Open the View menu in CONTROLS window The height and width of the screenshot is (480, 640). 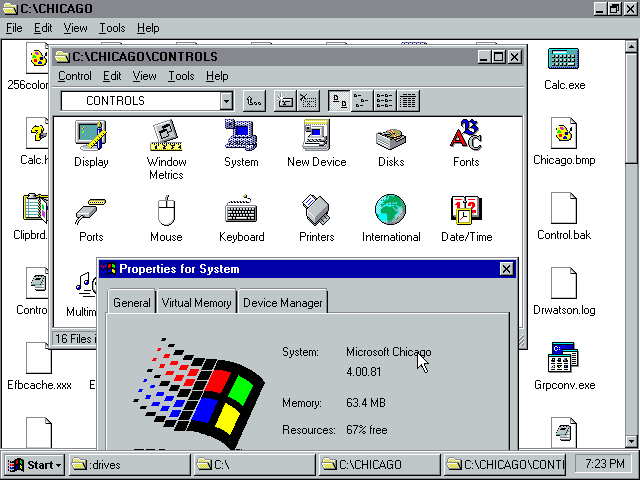pos(144,76)
